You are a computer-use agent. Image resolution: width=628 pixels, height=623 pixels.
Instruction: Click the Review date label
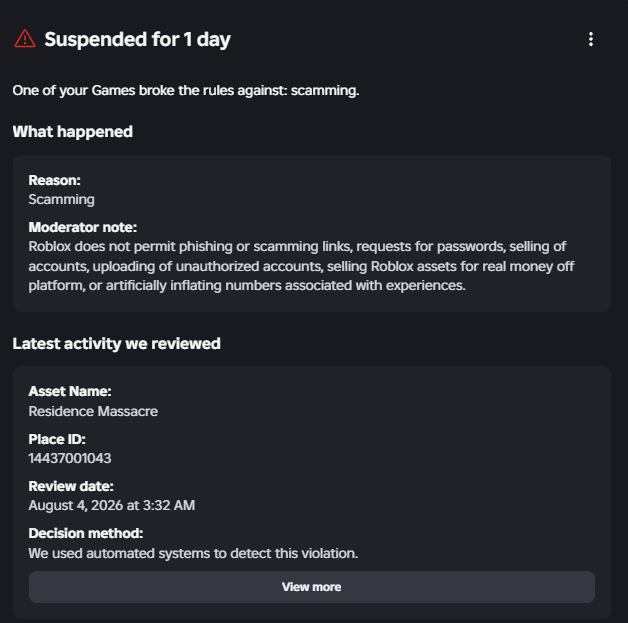pyautogui.click(x=71, y=486)
